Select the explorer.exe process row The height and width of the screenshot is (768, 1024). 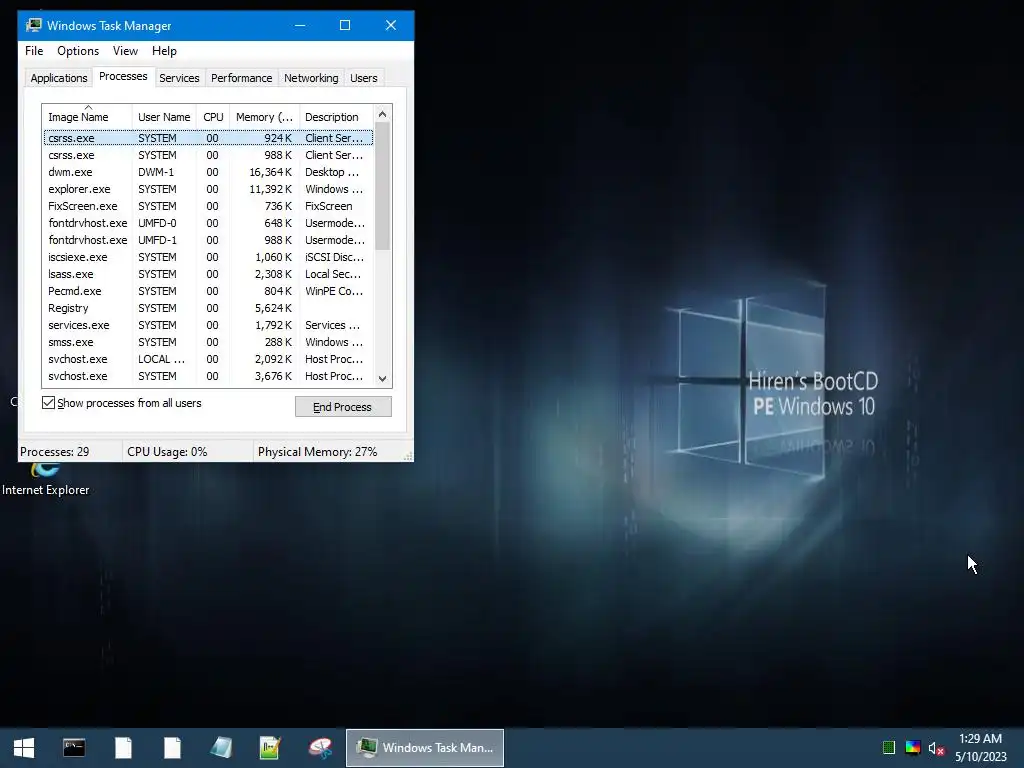pos(208,189)
